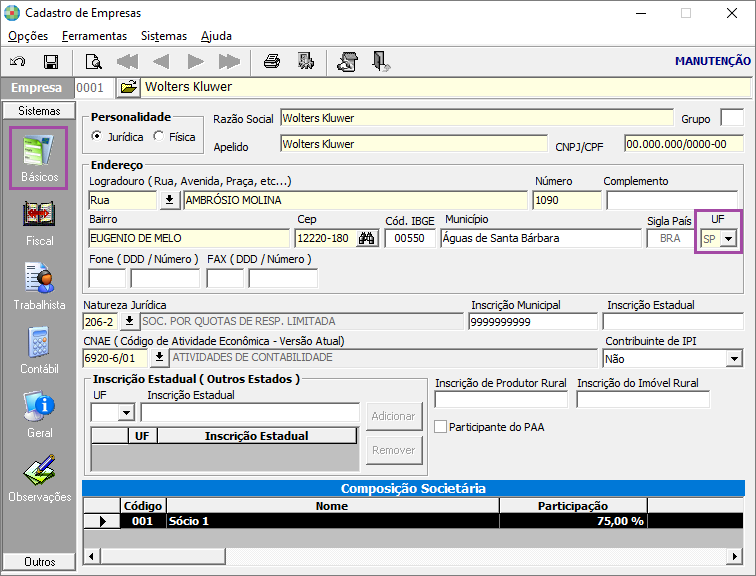Screen dimensions: 756x576
Task: Click the Complemento field
Action: click(x=672, y=200)
